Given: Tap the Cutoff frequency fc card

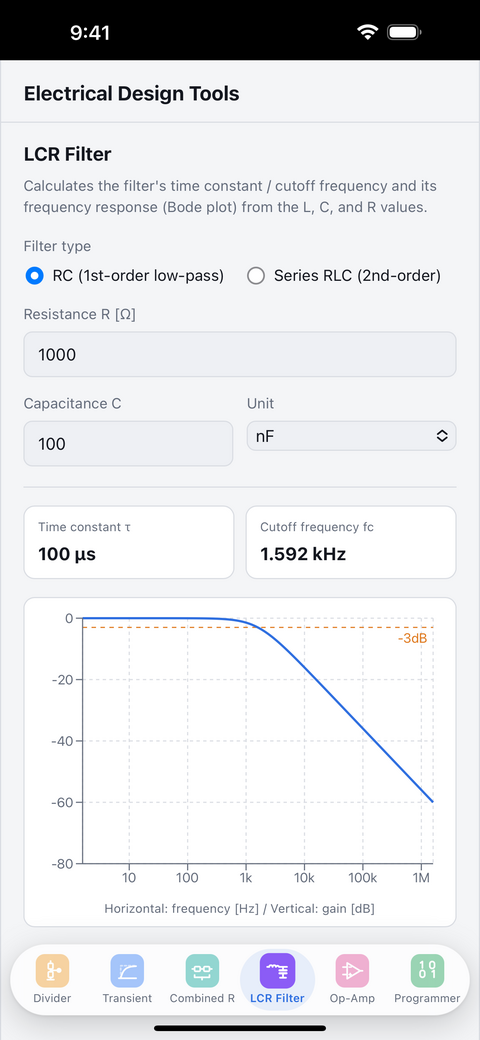Looking at the screenshot, I should (351, 543).
